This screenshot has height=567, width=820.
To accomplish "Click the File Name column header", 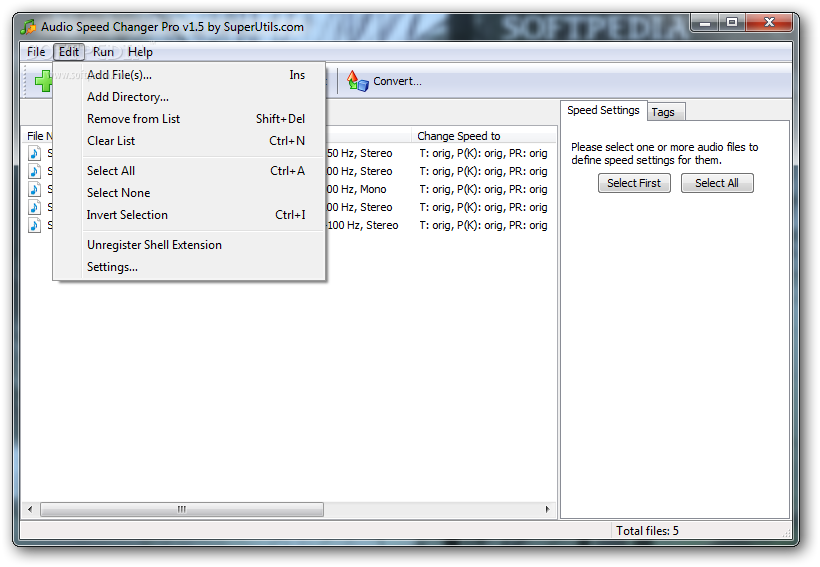I will point(38,136).
